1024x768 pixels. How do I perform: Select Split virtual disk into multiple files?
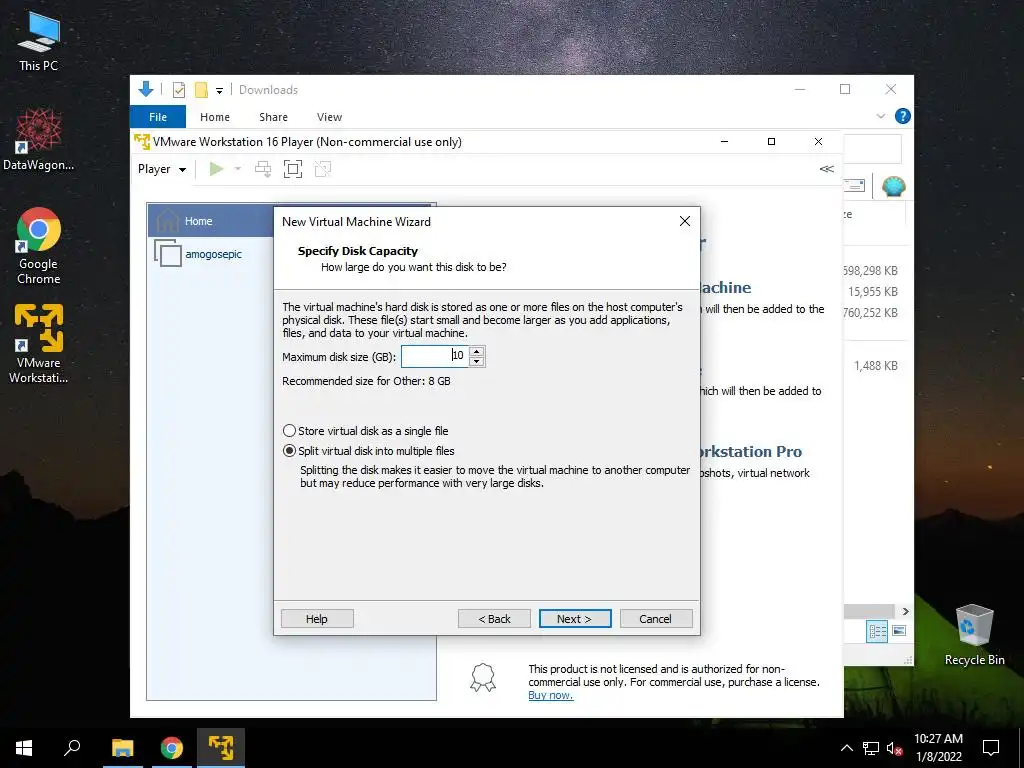[368, 451]
